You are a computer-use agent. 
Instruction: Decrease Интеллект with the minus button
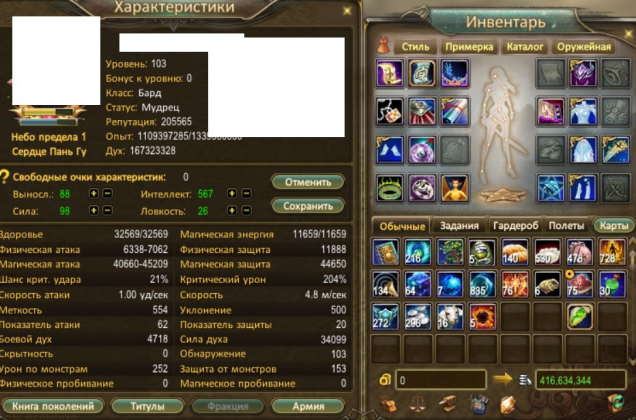coord(246,194)
